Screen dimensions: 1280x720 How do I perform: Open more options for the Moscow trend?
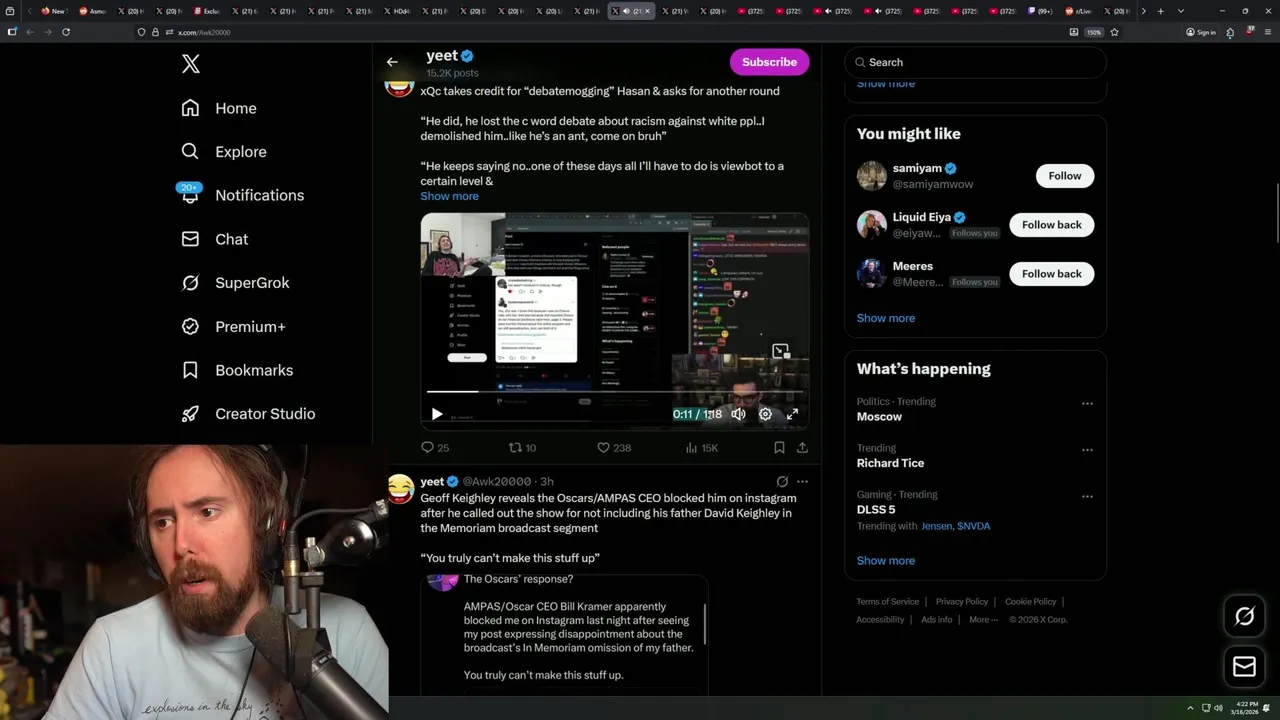point(1087,404)
